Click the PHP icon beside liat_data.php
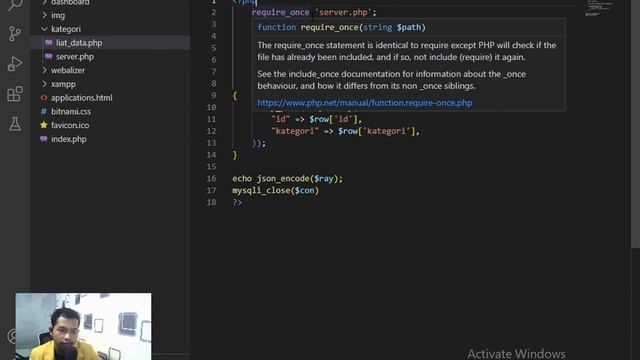 [49, 43]
